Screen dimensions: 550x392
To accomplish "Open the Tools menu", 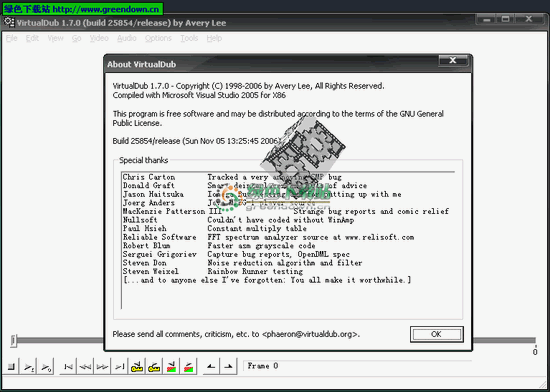I will (189, 38).
